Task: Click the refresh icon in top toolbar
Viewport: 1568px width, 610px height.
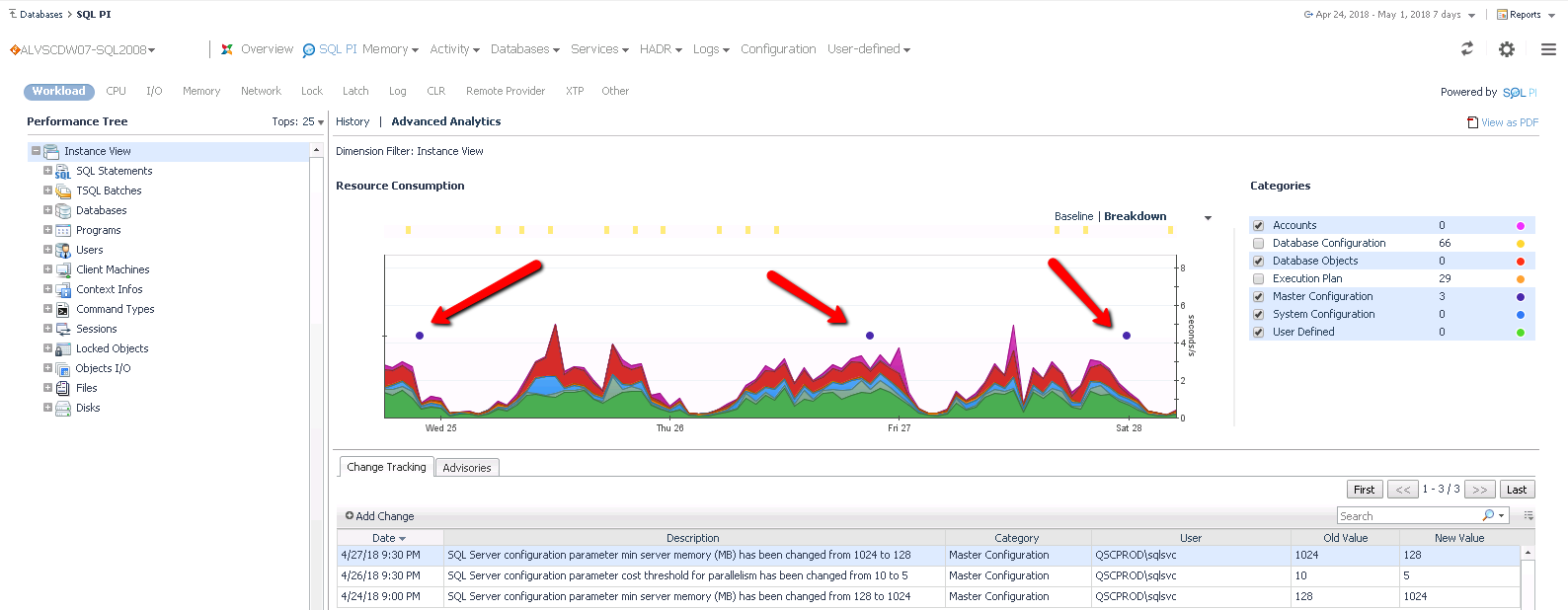Action: (1467, 48)
